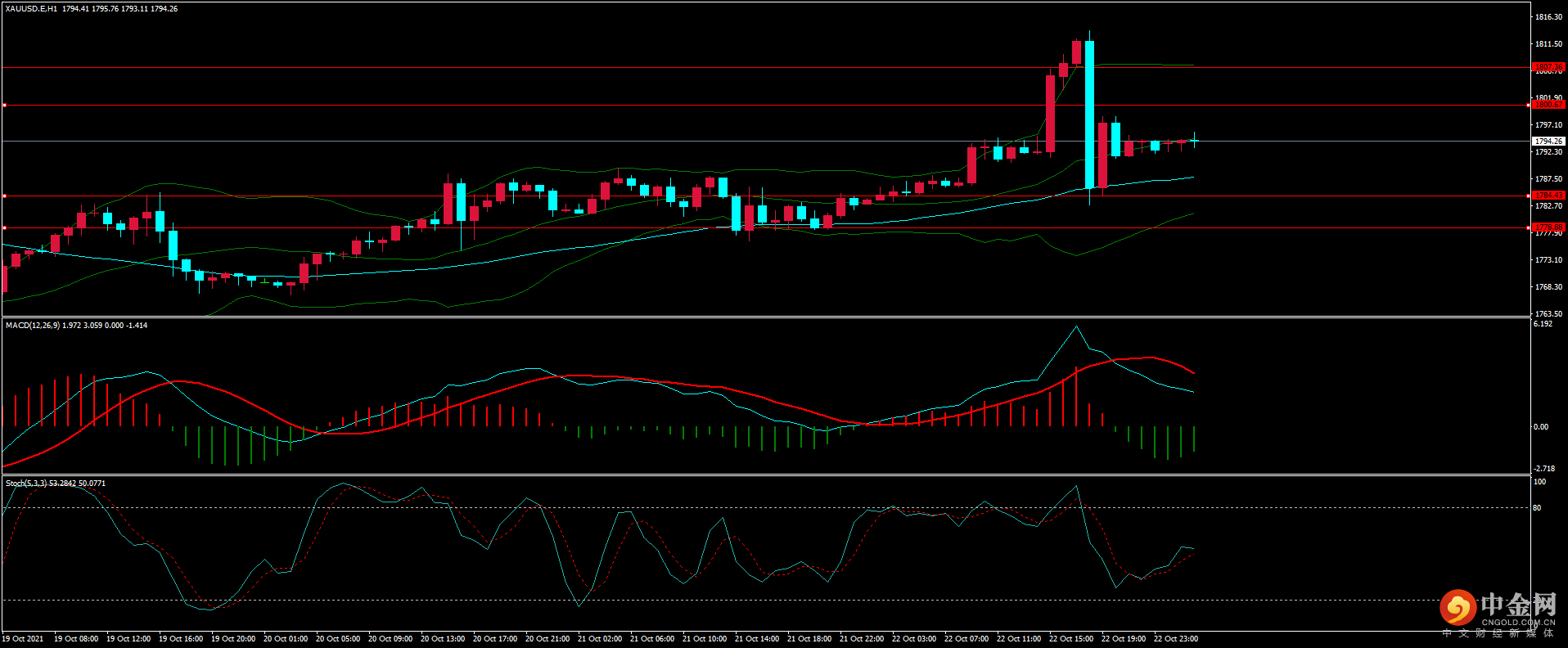The width and height of the screenshot is (1568, 648).
Task: Click the 1782.70 price axis label
Action: click(1548, 205)
